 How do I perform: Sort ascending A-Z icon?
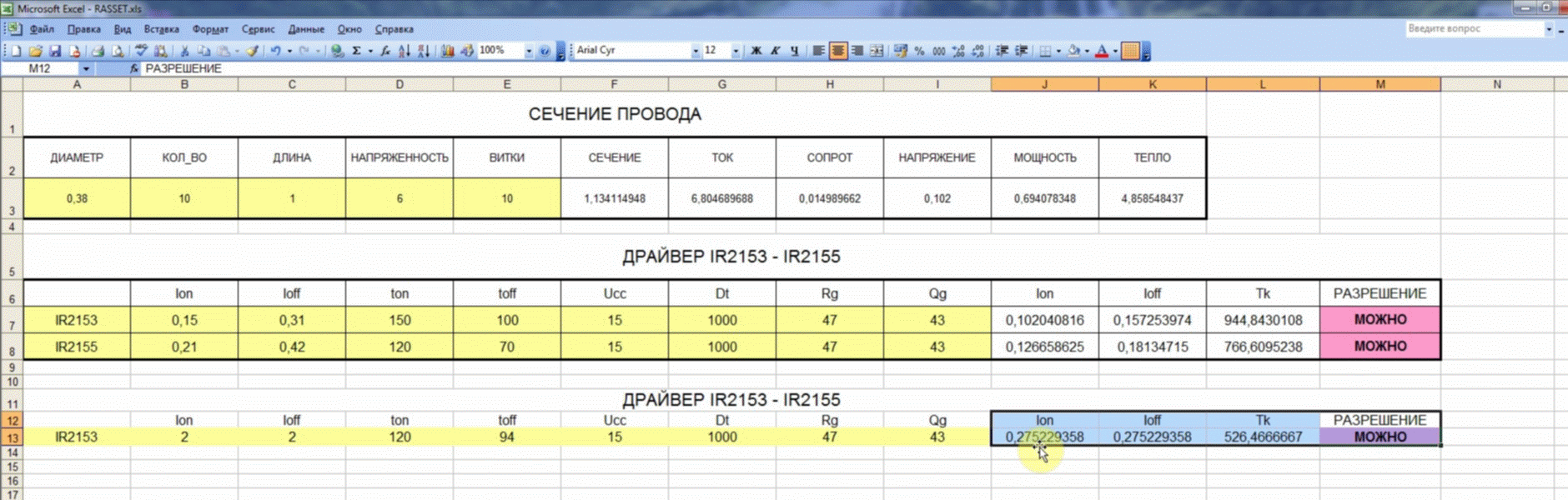pyautogui.click(x=405, y=51)
